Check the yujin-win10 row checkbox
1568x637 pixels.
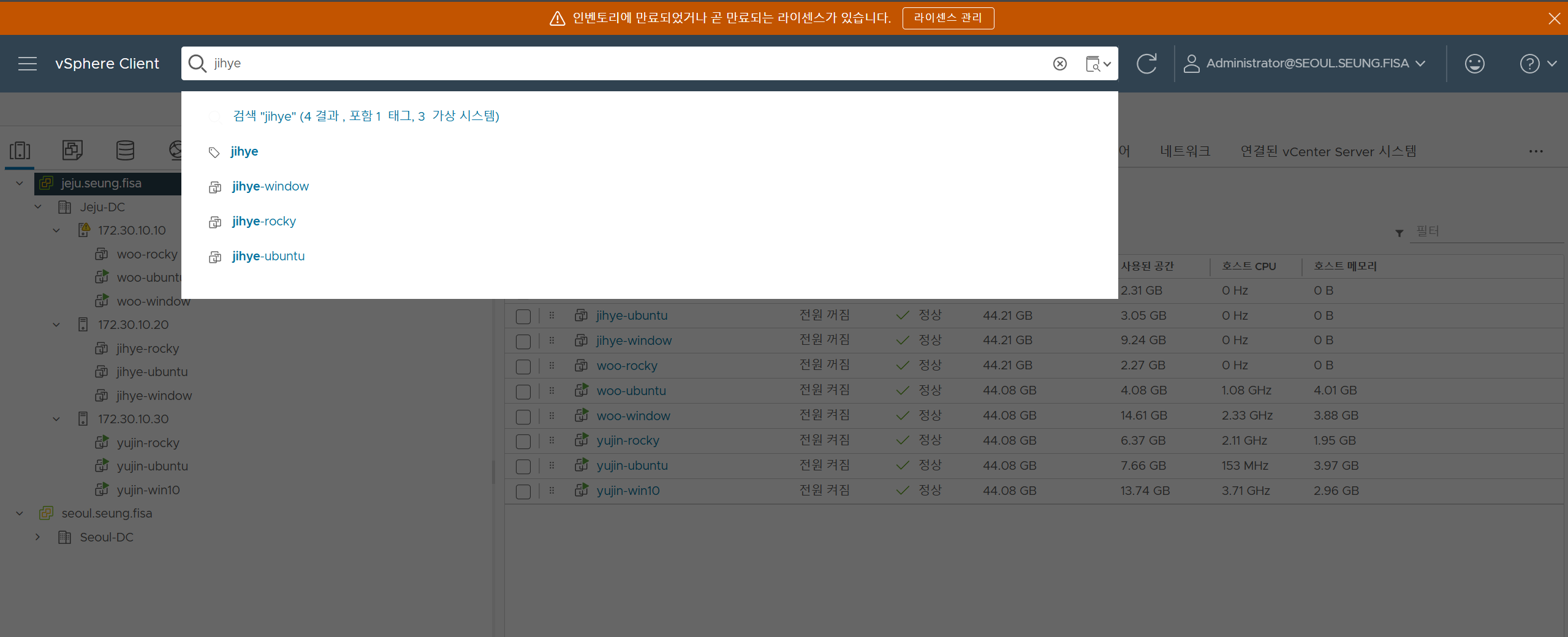(x=523, y=492)
